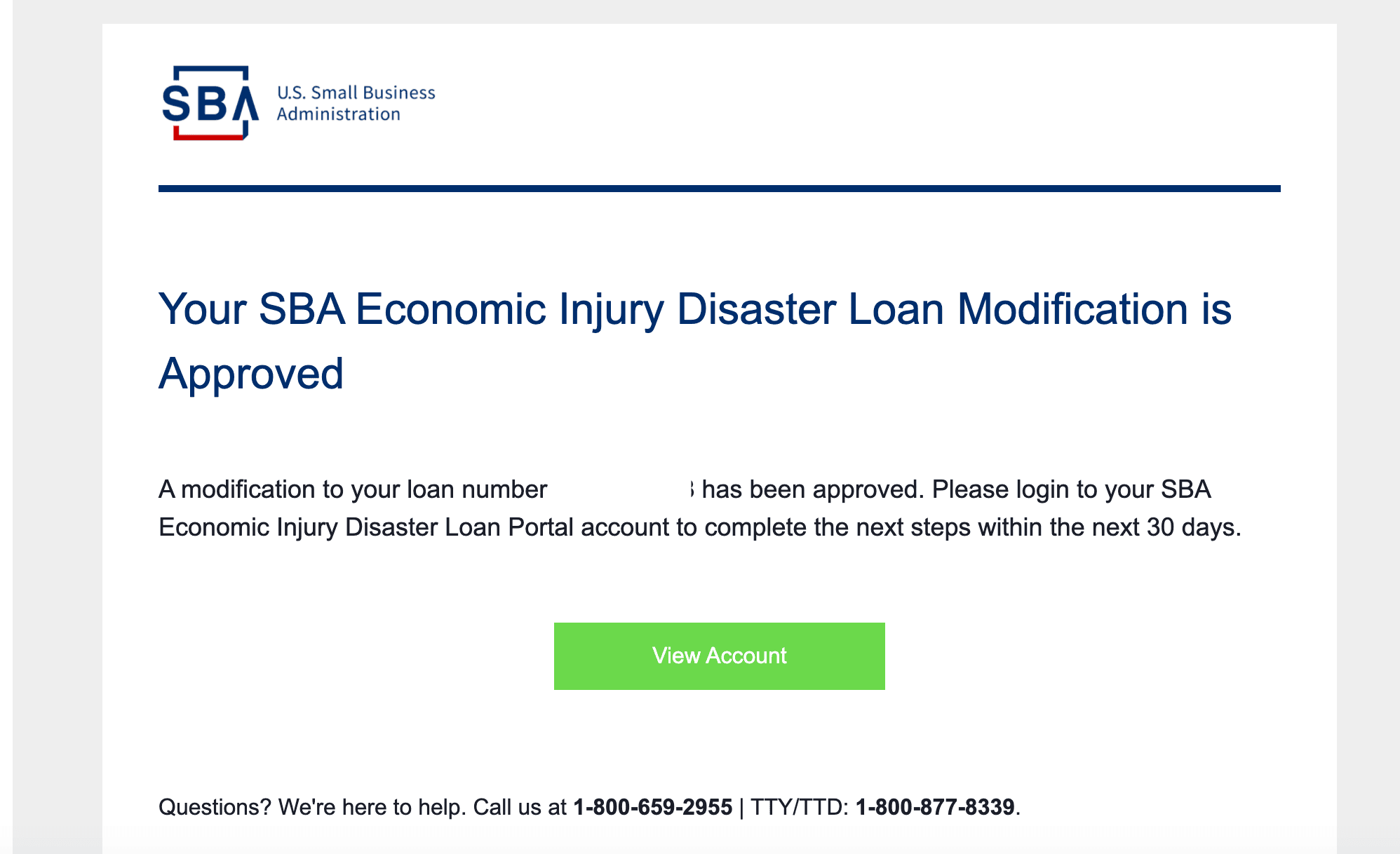
Task: Click the dark blue horizontal divider line
Action: 719,189
